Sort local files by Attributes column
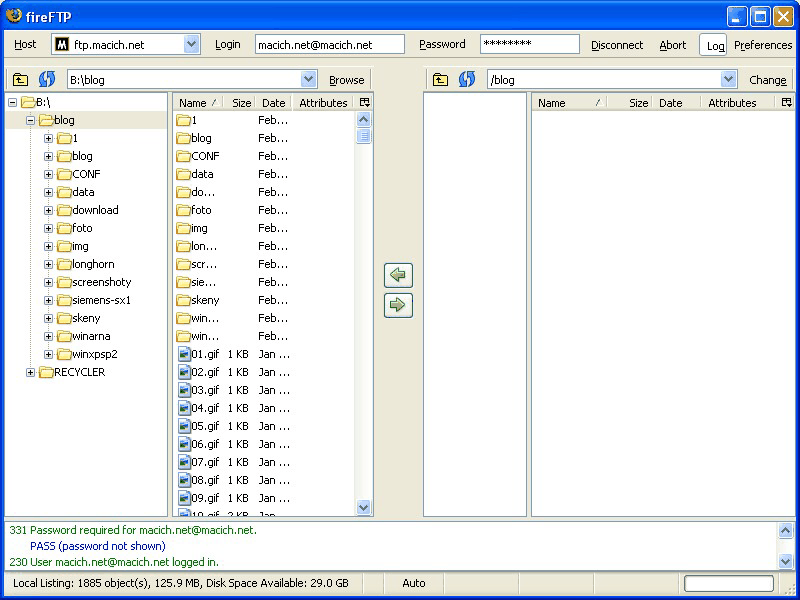Screen dimensions: 800x600 [x=323, y=103]
